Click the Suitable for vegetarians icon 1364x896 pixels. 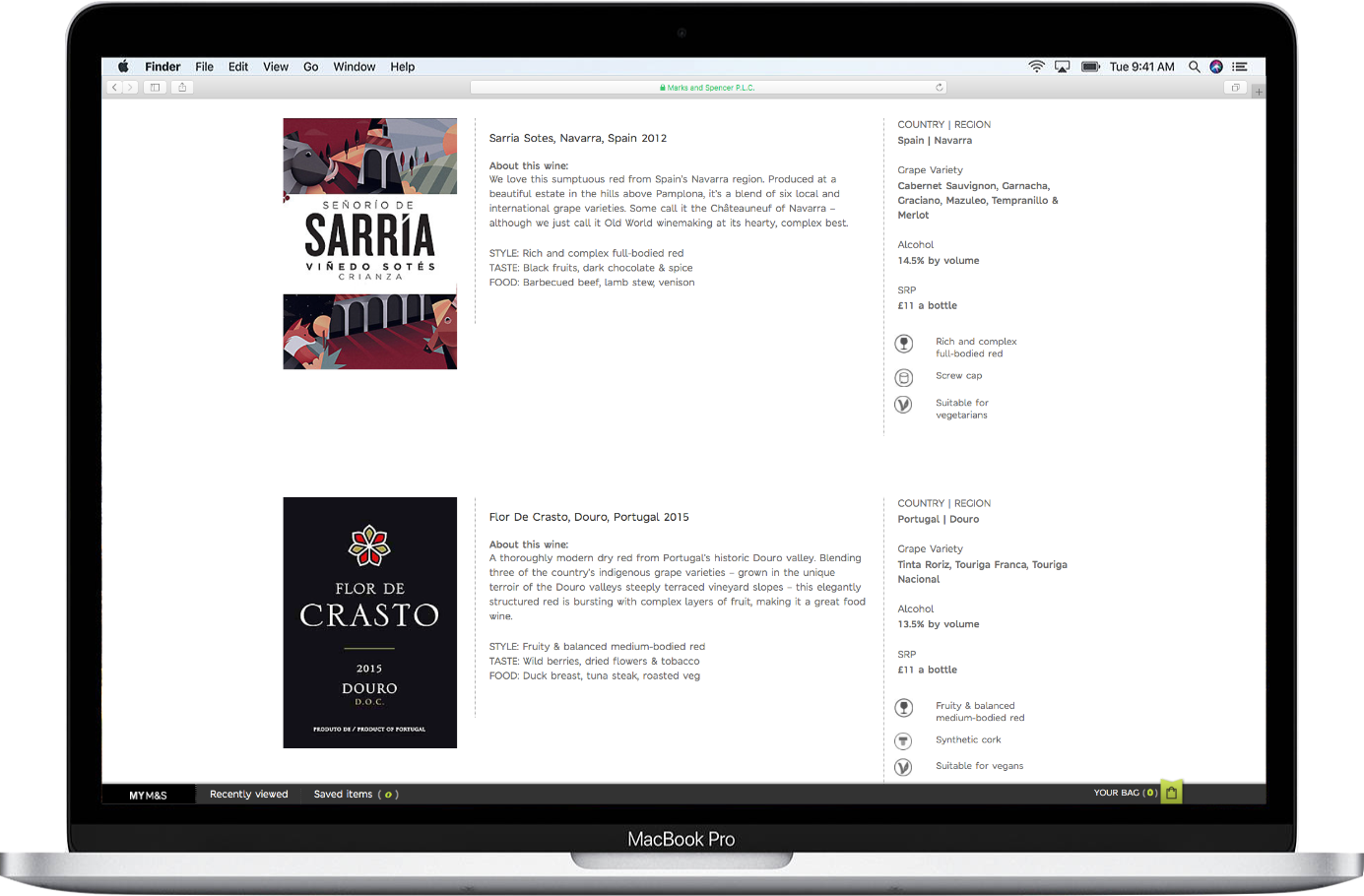[x=903, y=405]
